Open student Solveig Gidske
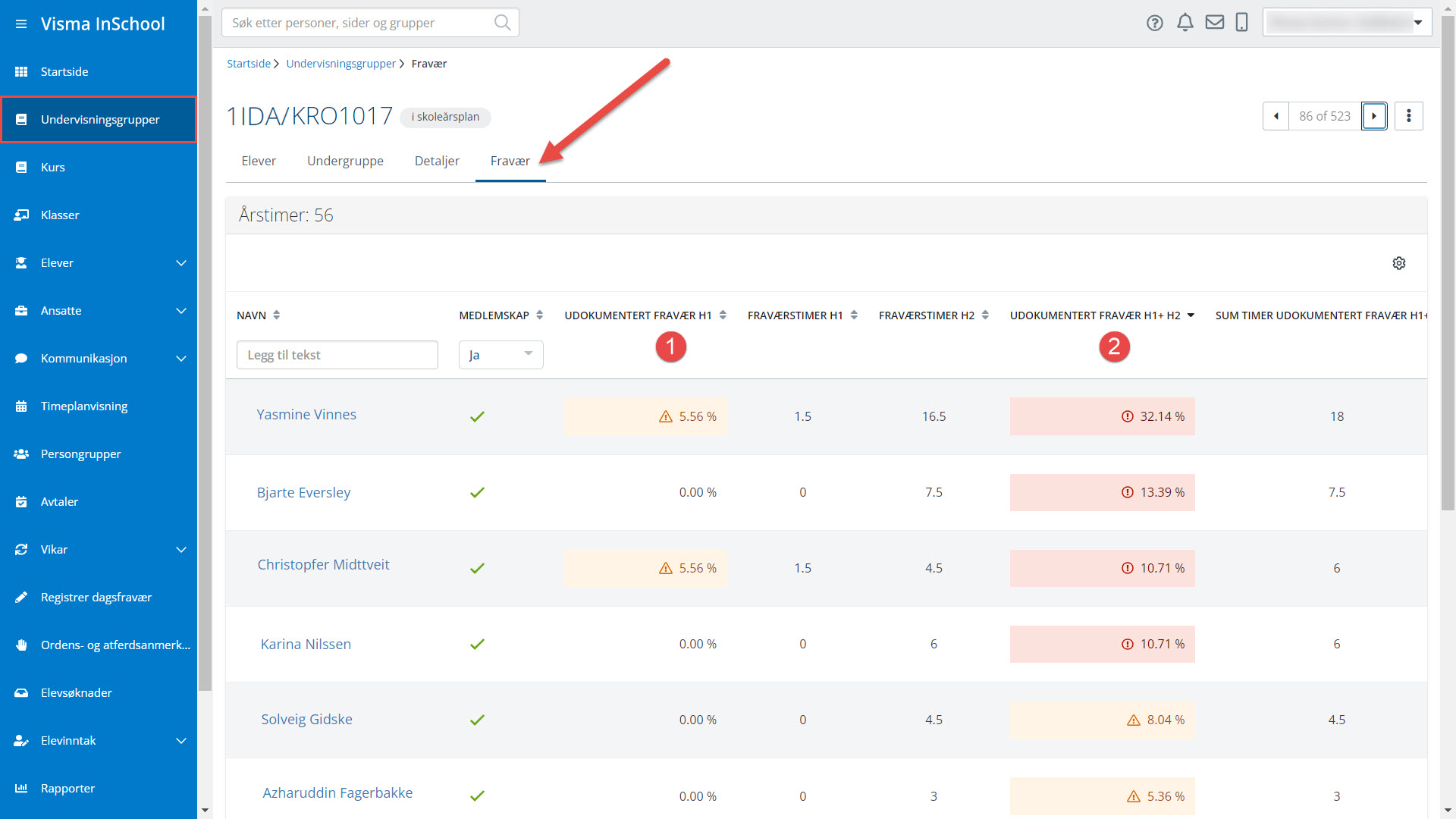Viewport: 1456px width, 819px height. (306, 720)
